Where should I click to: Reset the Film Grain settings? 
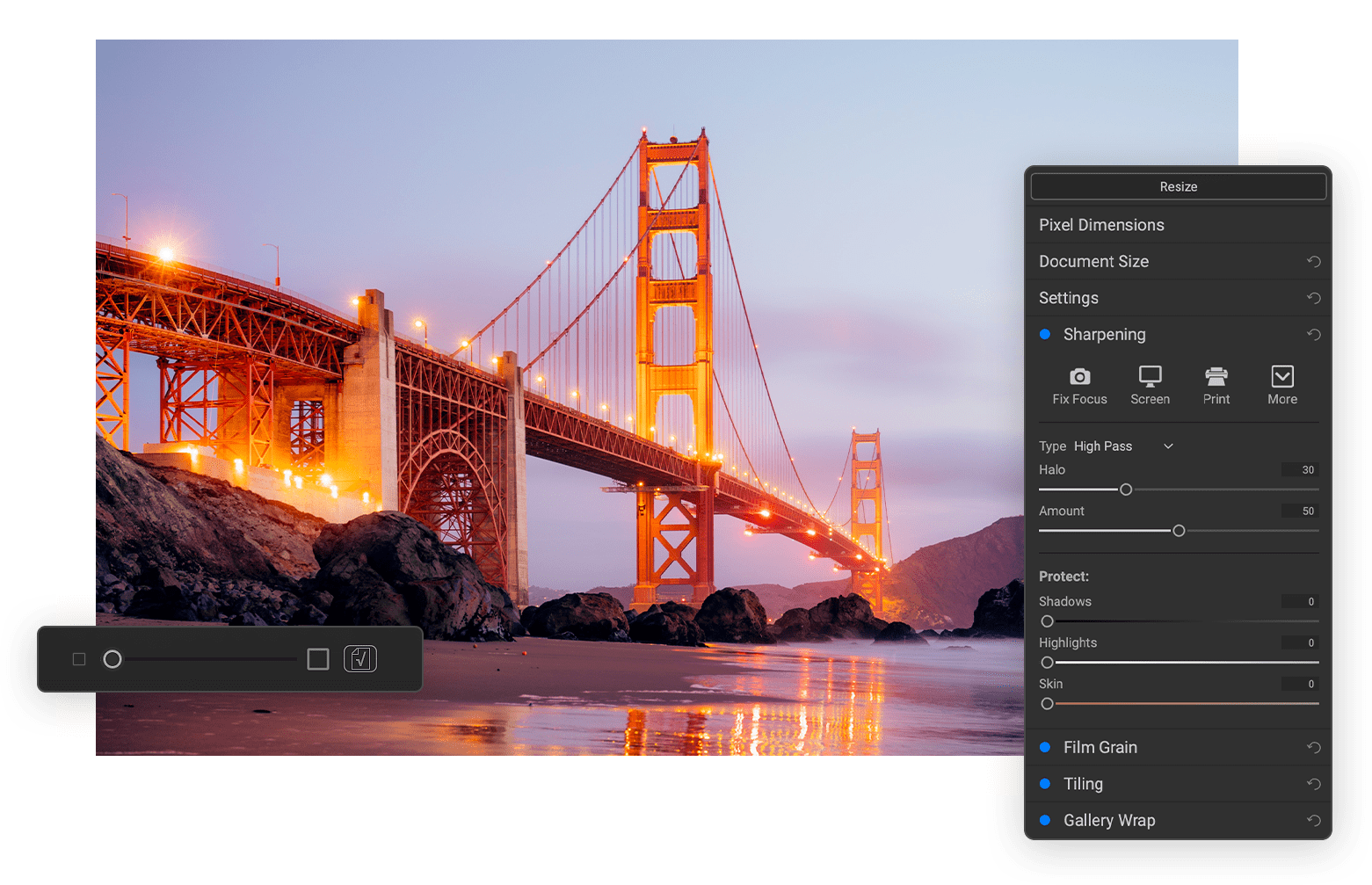1314,747
